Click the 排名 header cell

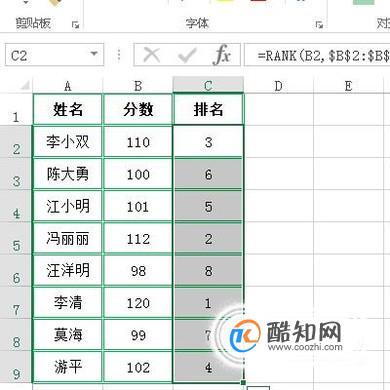(208, 109)
